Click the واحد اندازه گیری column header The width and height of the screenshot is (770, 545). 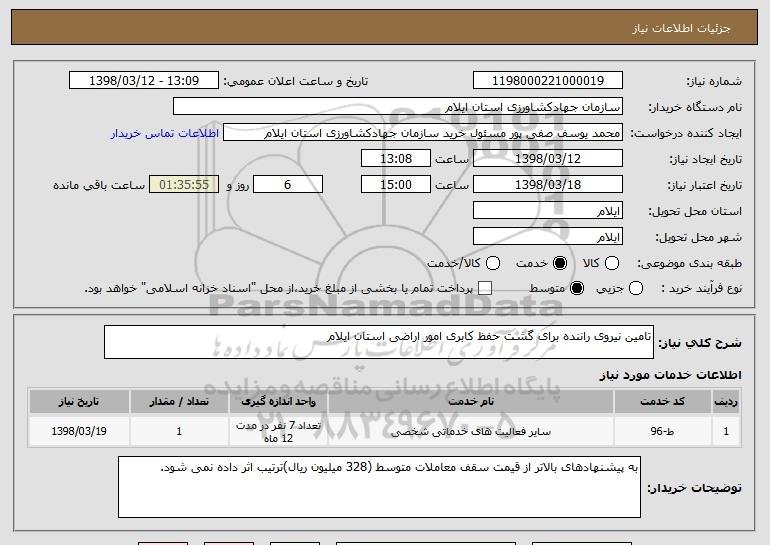278,402
